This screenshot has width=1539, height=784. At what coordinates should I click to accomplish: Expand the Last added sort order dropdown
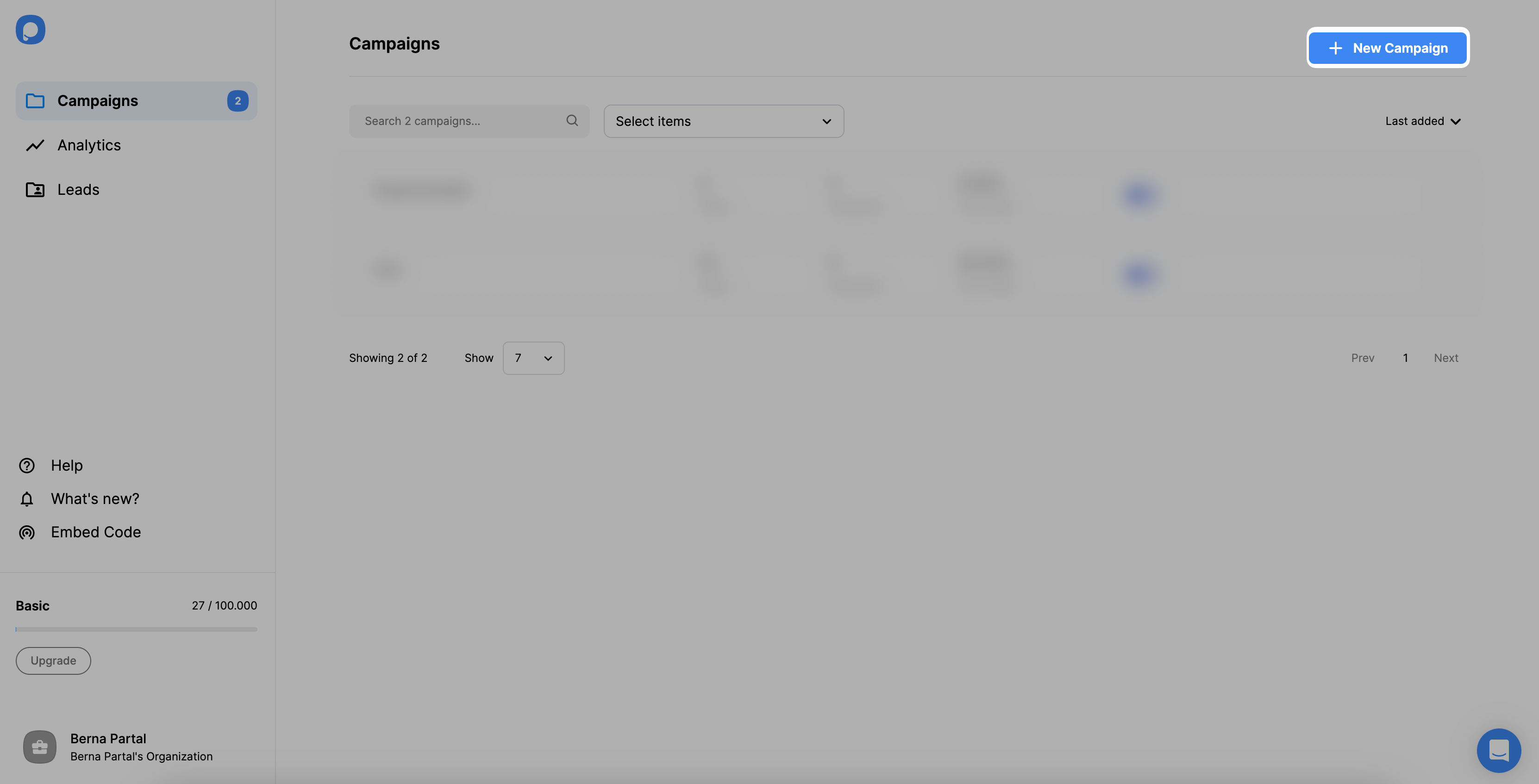click(x=1423, y=121)
